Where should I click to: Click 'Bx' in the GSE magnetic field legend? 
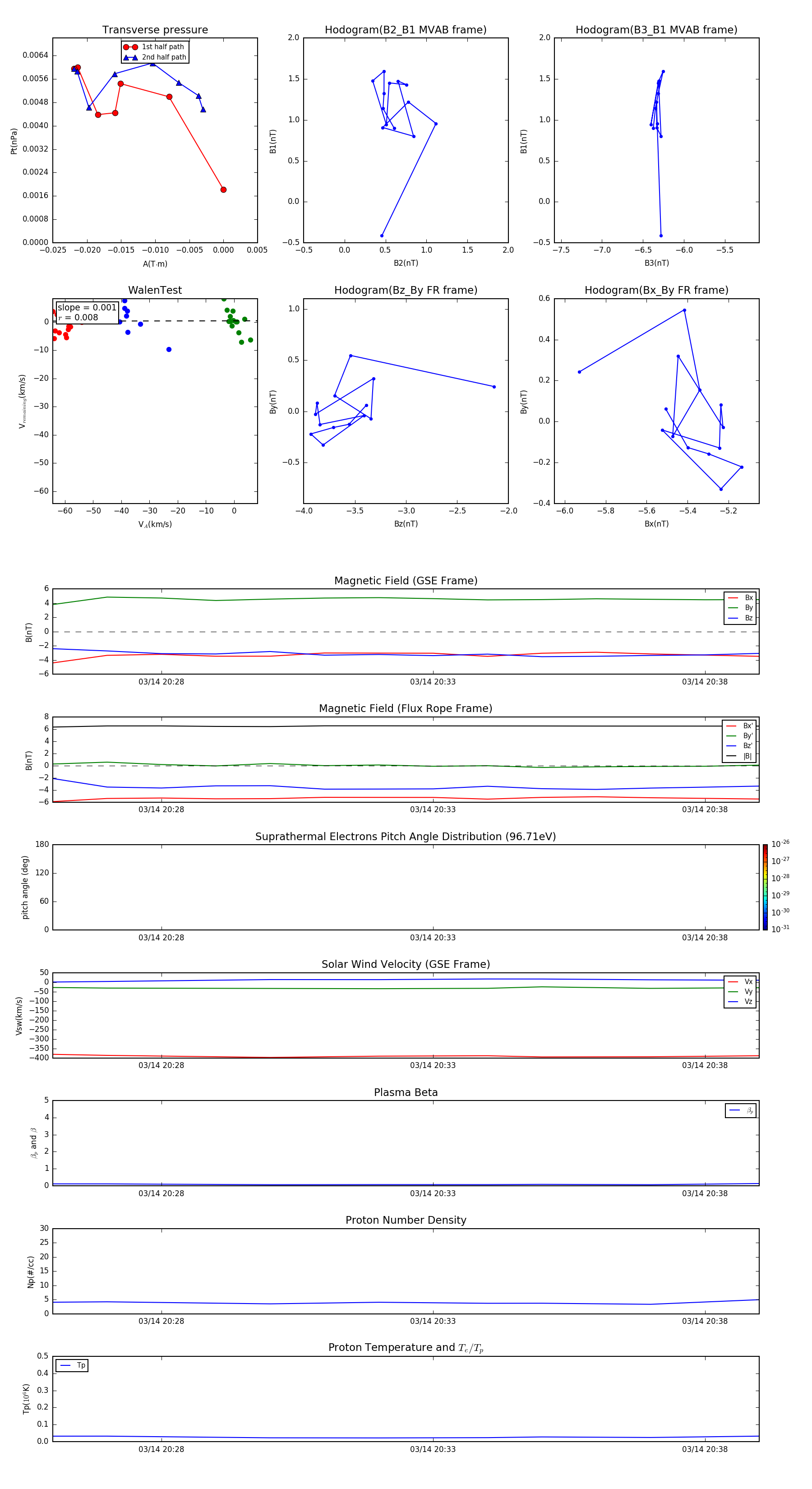click(x=749, y=598)
